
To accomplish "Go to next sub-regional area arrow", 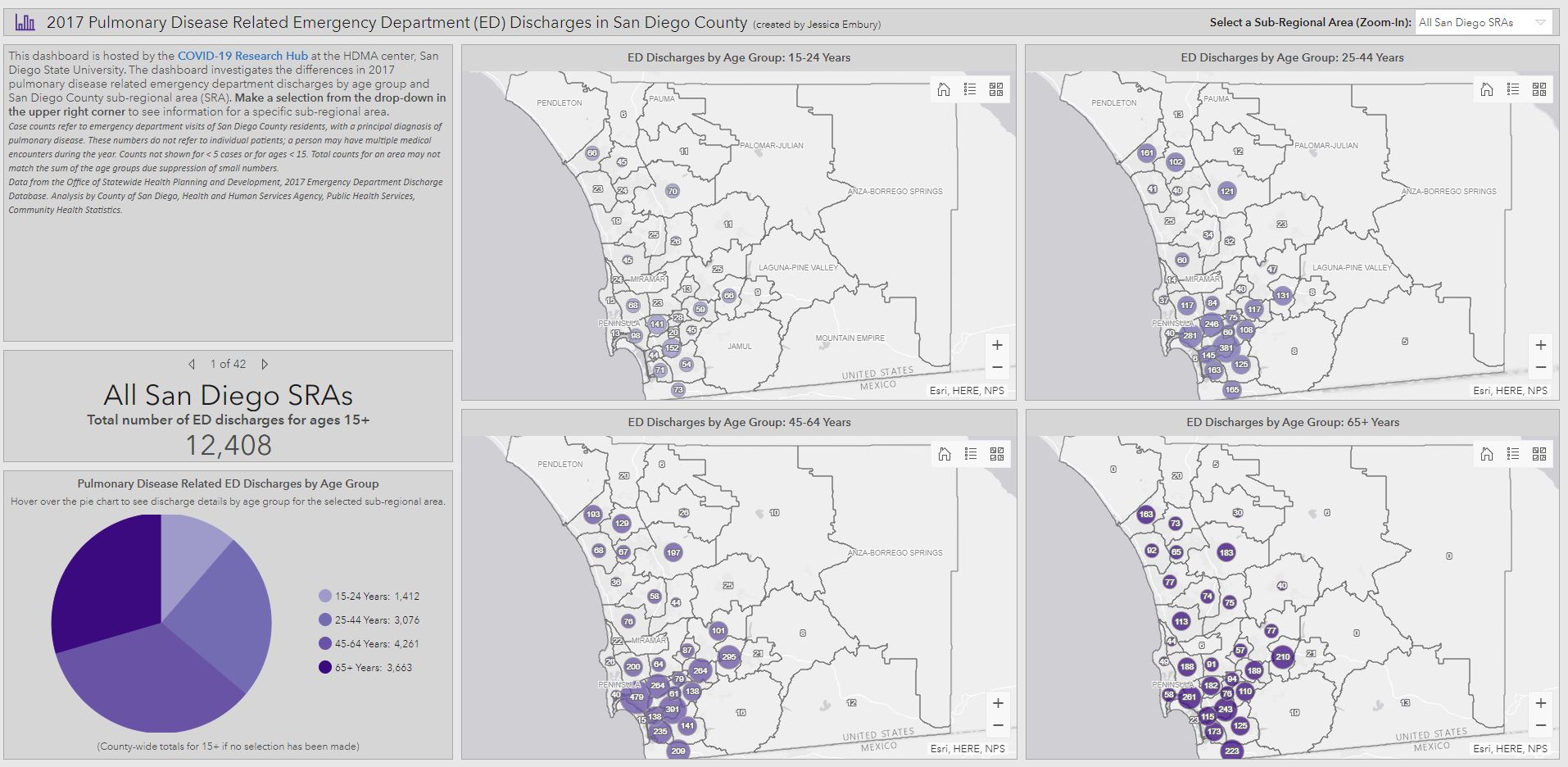I will (x=265, y=364).
